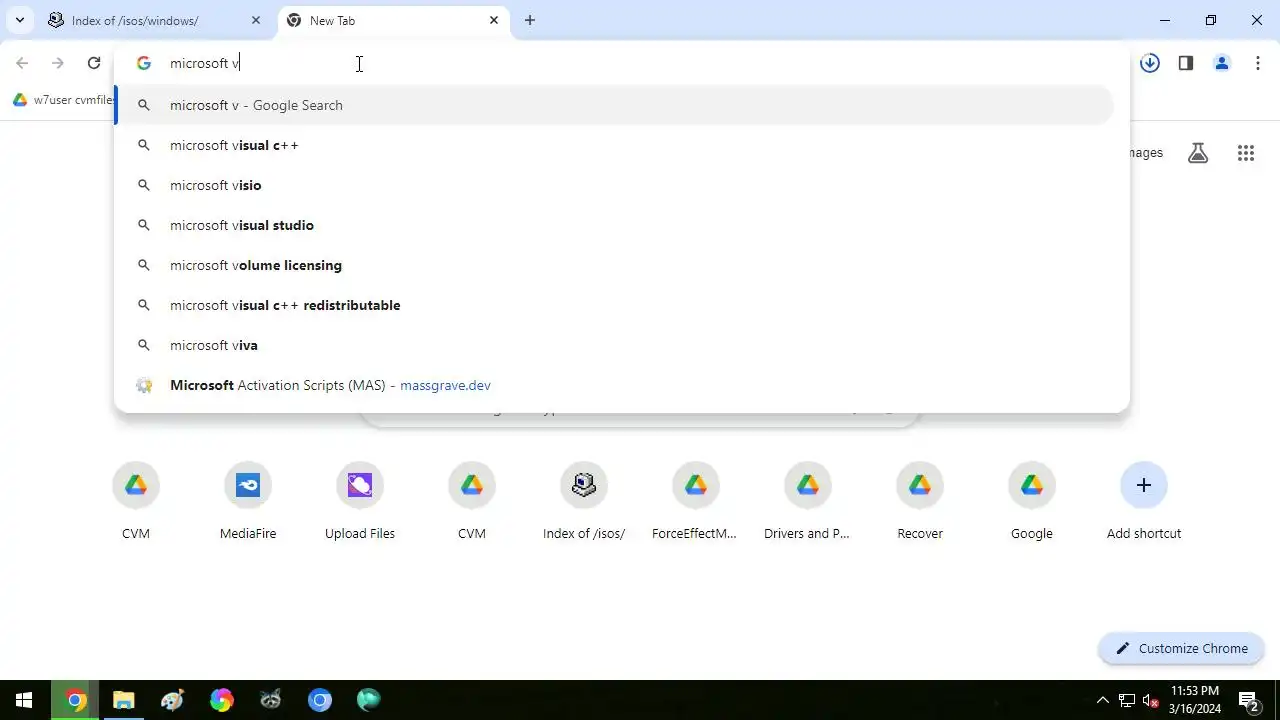Open the Chrome downloads icon
Image resolution: width=1280 pixels, height=720 pixels.
click(x=1150, y=63)
